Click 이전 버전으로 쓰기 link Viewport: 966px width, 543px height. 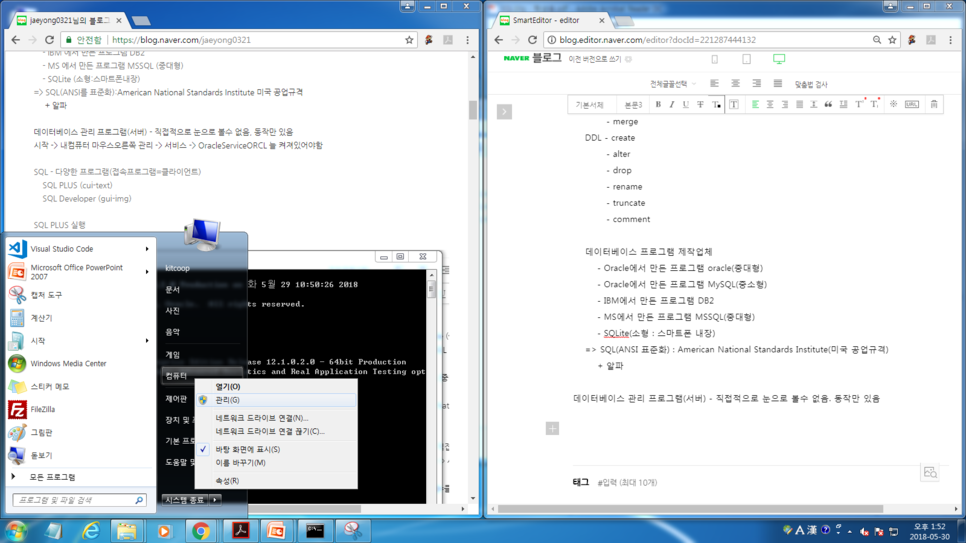tap(595, 59)
